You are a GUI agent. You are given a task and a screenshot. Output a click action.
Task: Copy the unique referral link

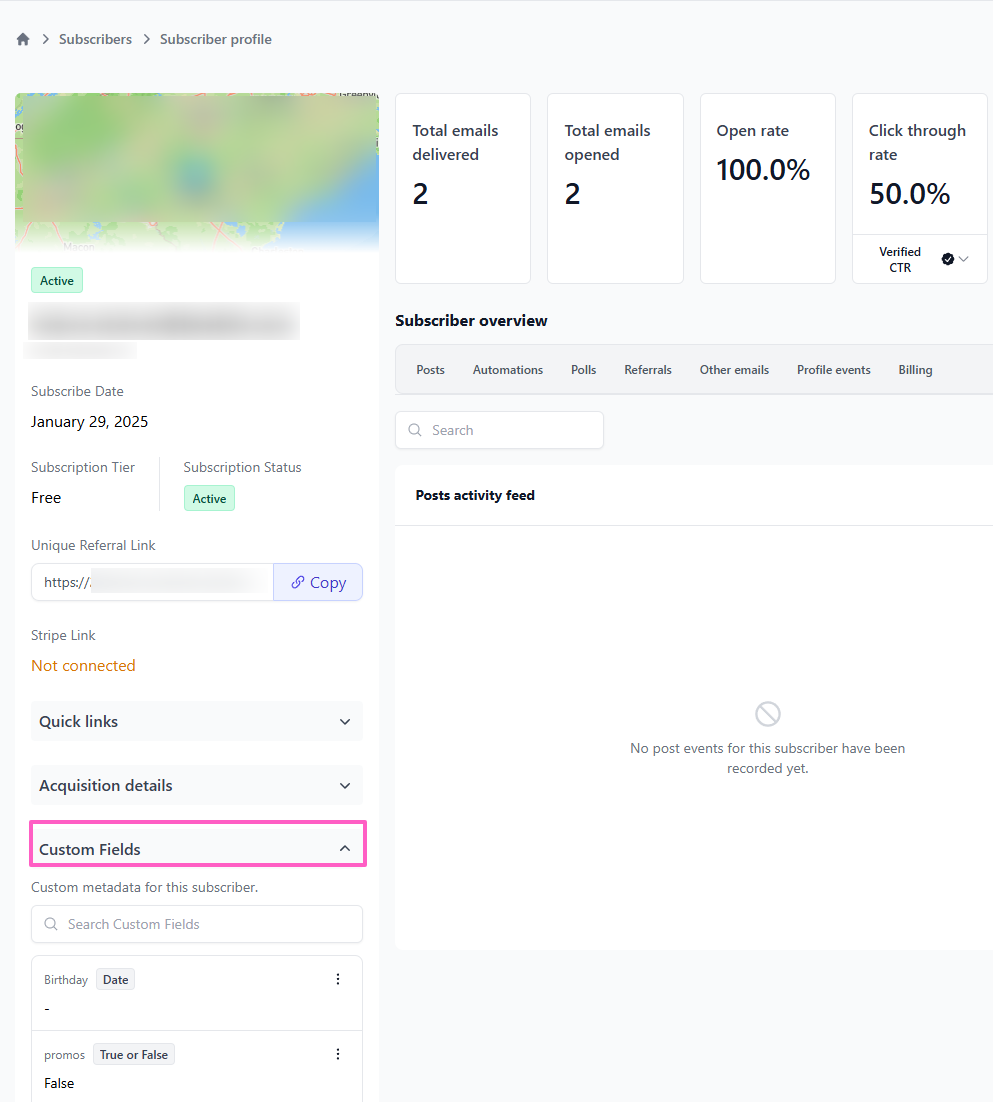tap(318, 582)
